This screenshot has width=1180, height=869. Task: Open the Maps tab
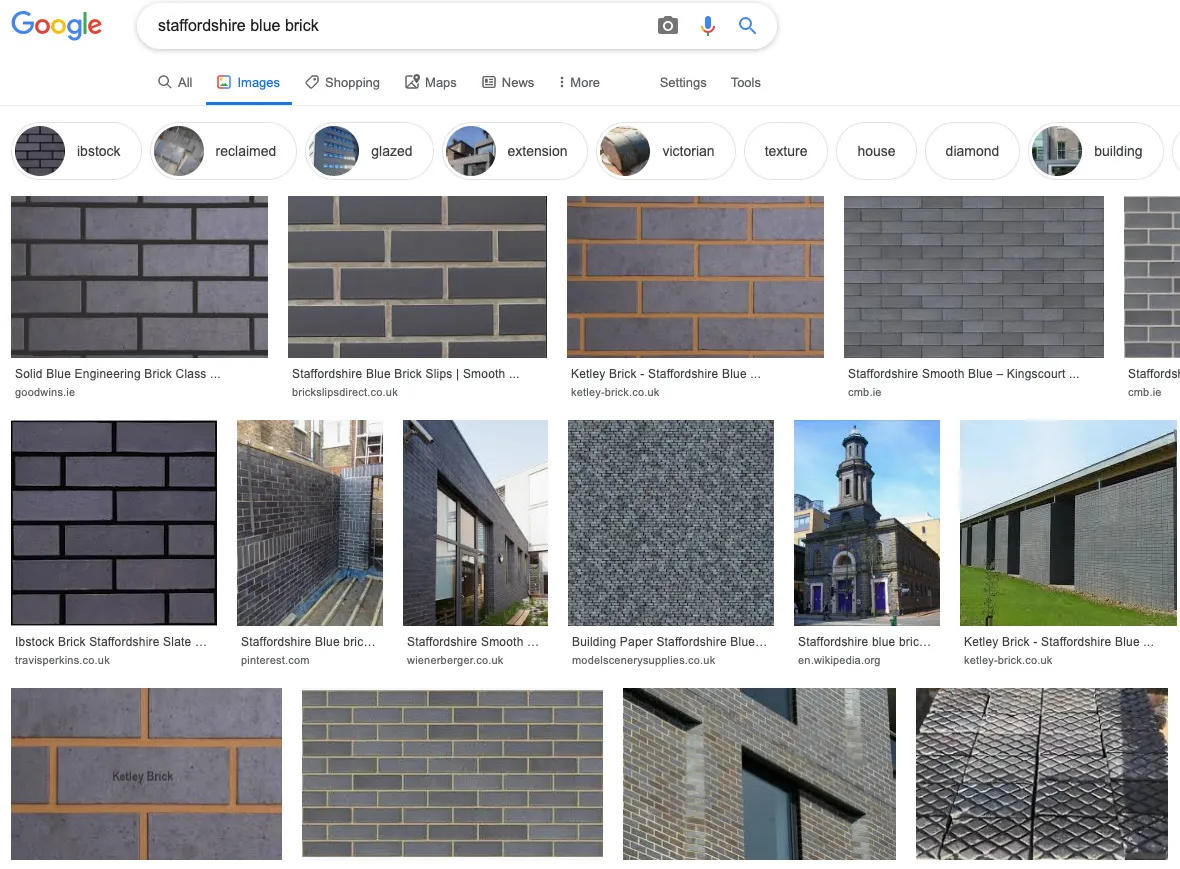click(430, 82)
